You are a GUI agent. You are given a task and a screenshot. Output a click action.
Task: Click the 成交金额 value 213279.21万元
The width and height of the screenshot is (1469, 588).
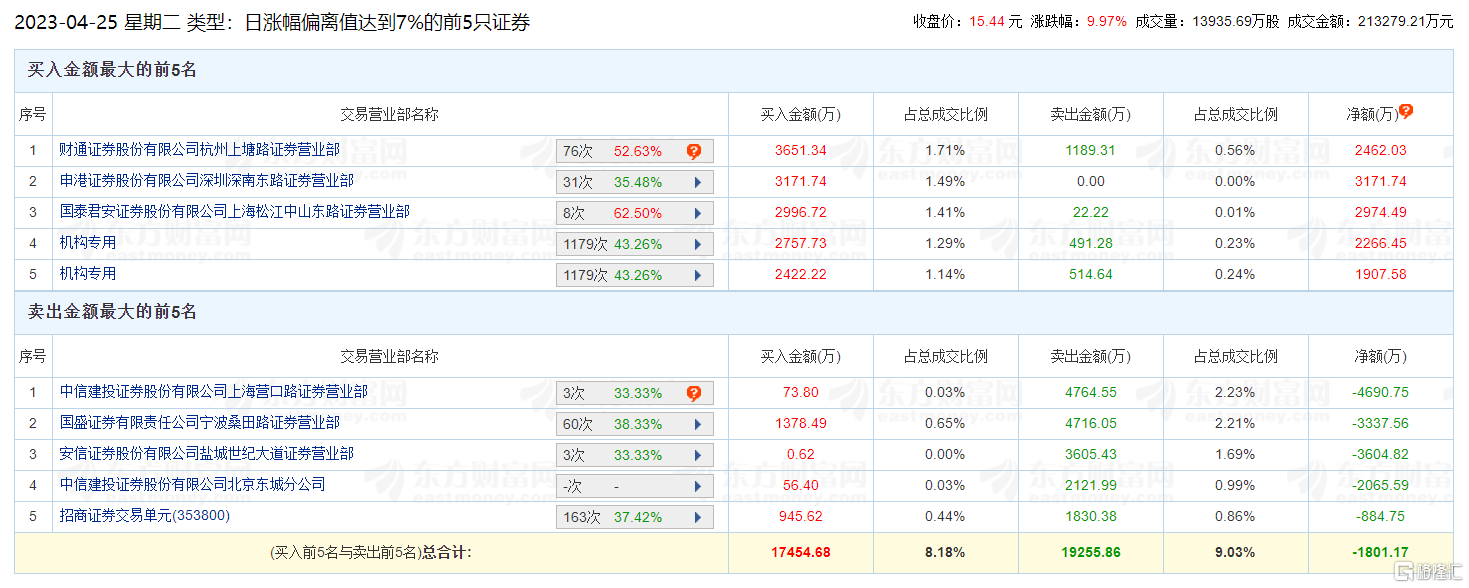[1404, 21]
